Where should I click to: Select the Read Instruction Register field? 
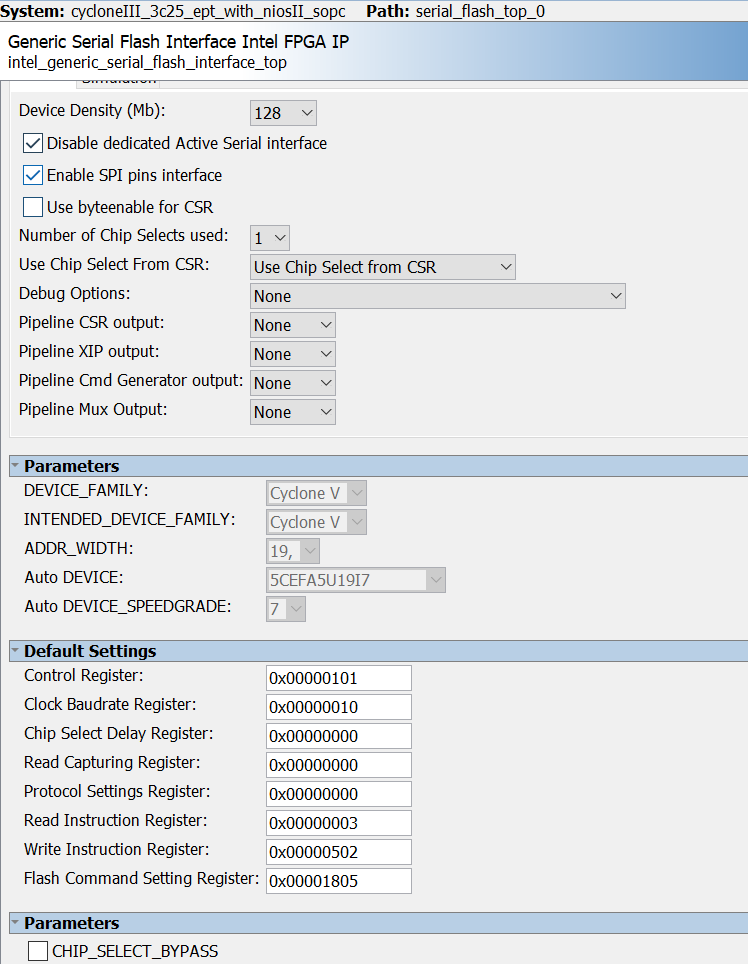point(339,823)
